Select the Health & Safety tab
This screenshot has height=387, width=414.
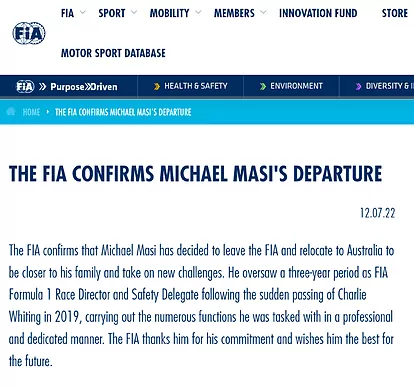(x=196, y=86)
